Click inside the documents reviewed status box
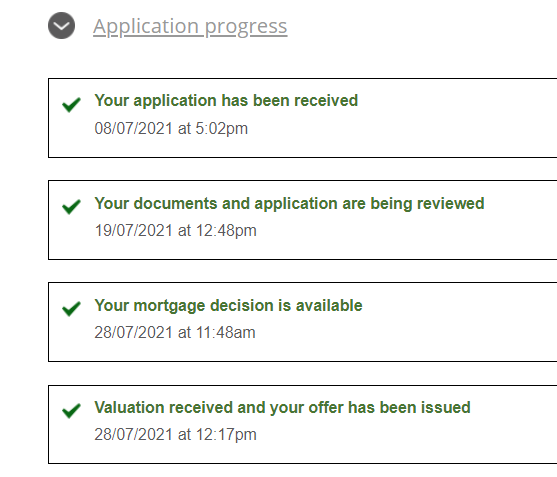 (303, 220)
